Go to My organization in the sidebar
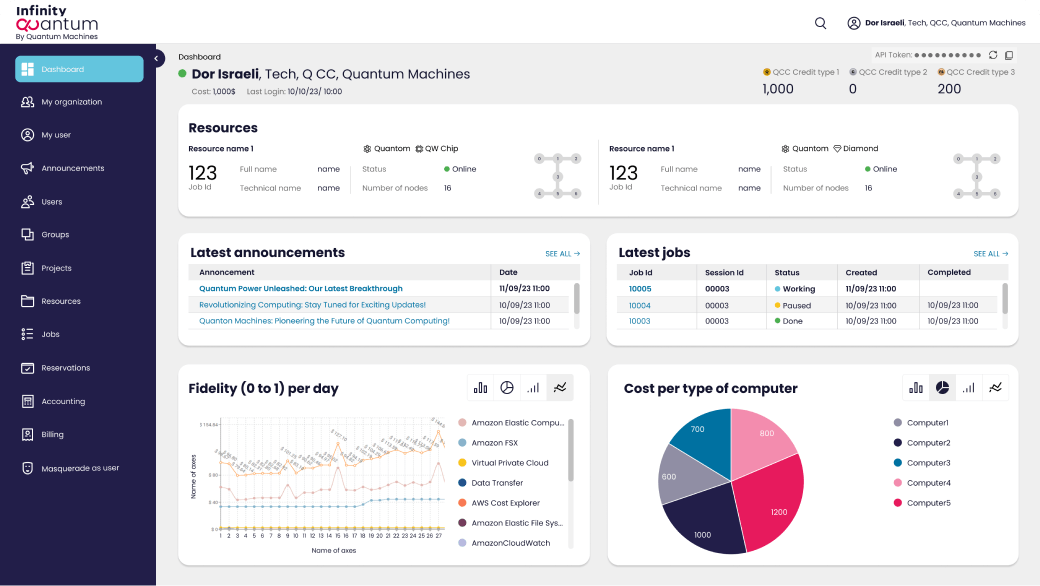The height and width of the screenshot is (586, 1040). [71, 102]
